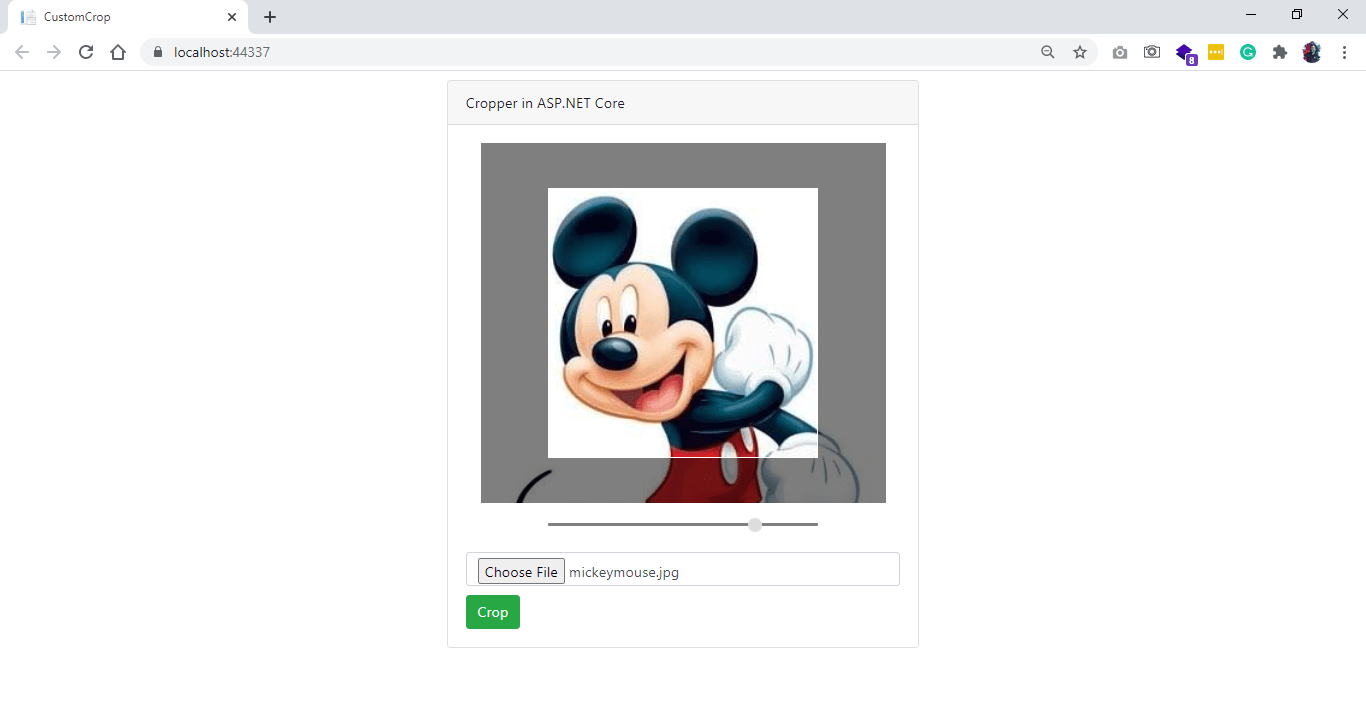
Task: Go back to the previous page
Action: coord(22,52)
